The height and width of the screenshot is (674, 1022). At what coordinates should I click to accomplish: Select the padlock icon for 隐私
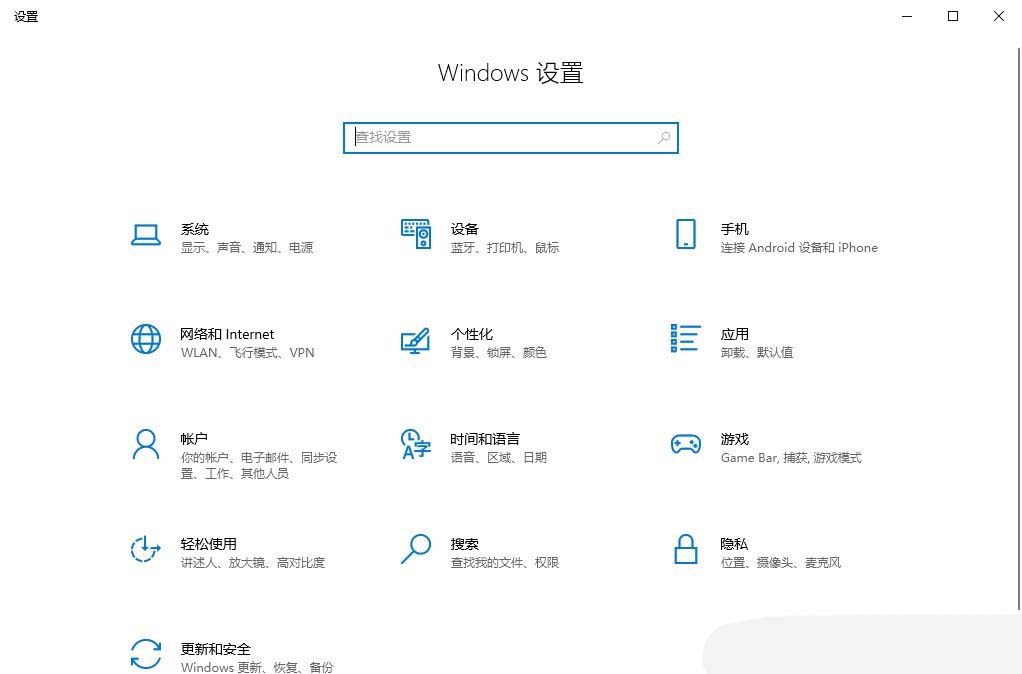685,549
